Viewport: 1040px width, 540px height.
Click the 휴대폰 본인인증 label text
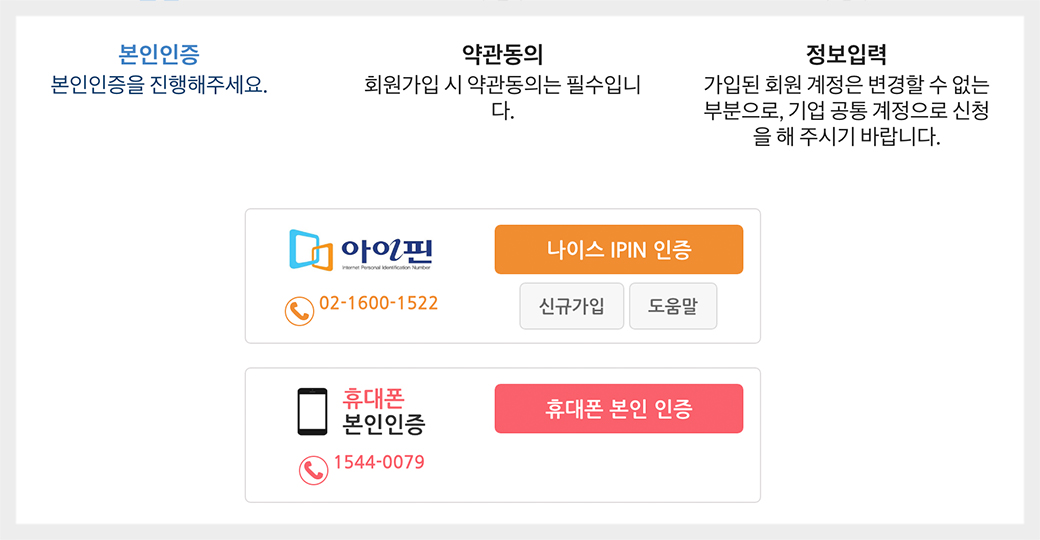coord(384,411)
